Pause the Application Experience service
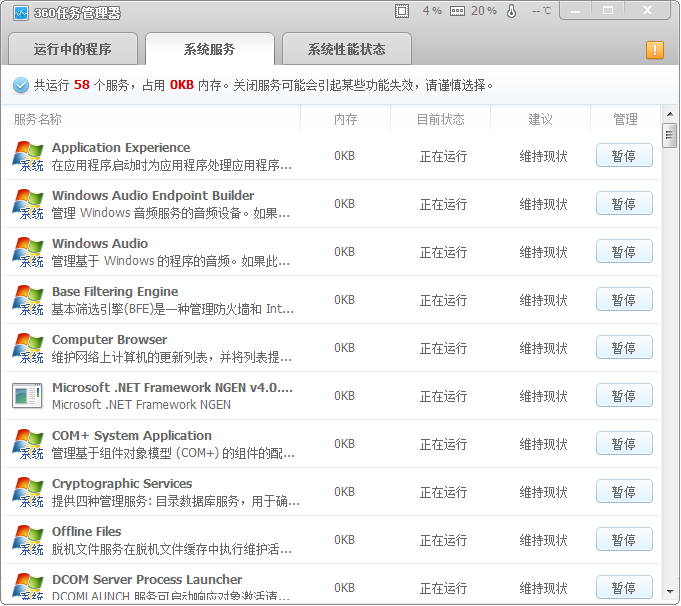 (x=624, y=156)
